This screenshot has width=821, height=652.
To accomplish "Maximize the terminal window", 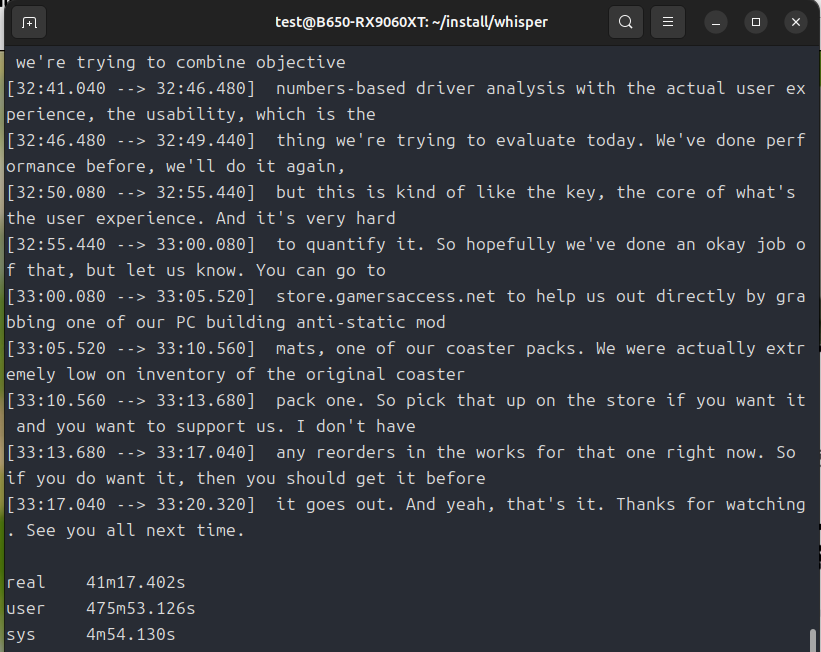I will point(756,22).
